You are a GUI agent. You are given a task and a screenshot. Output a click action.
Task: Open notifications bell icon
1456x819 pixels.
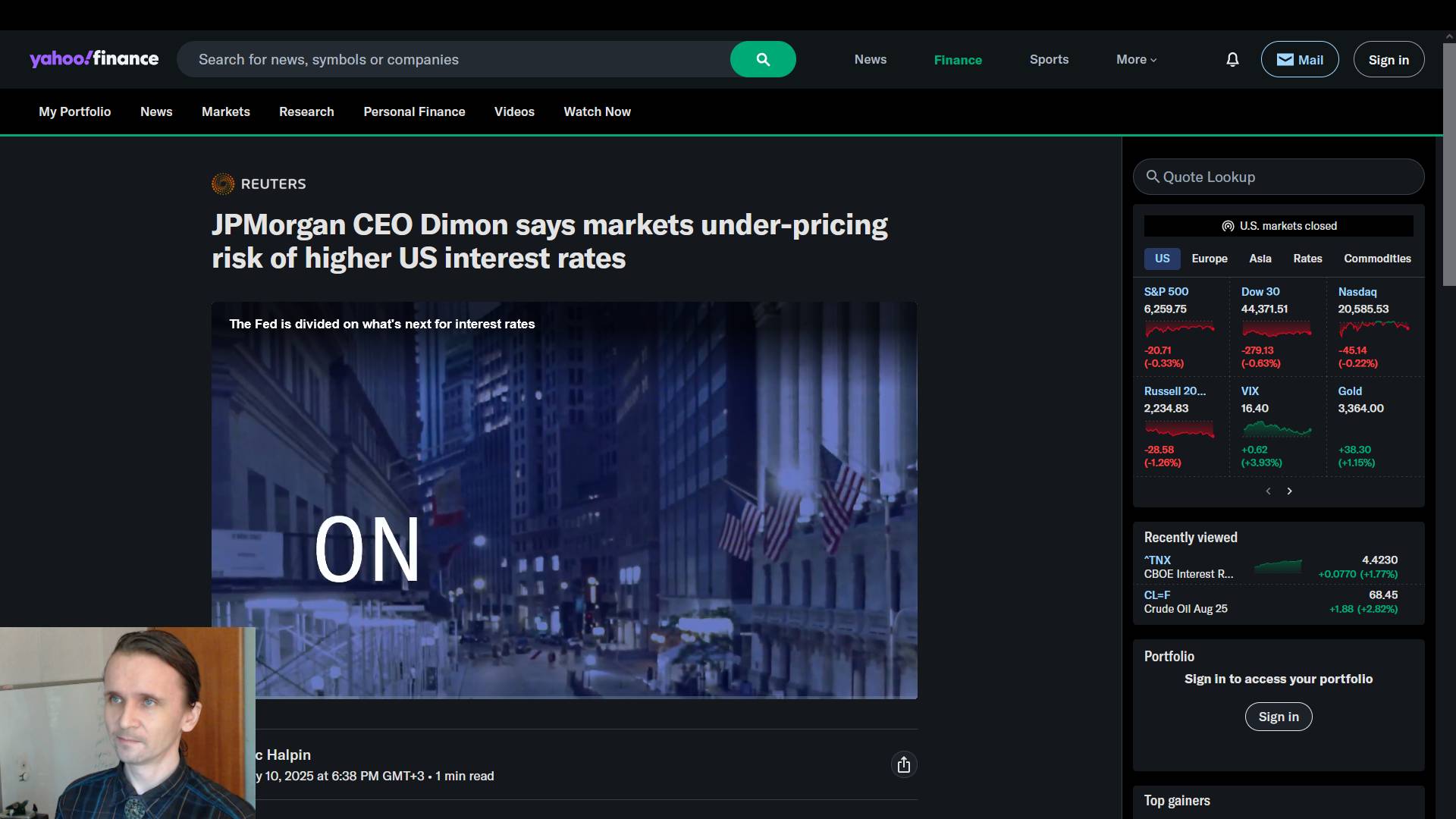[1232, 59]
